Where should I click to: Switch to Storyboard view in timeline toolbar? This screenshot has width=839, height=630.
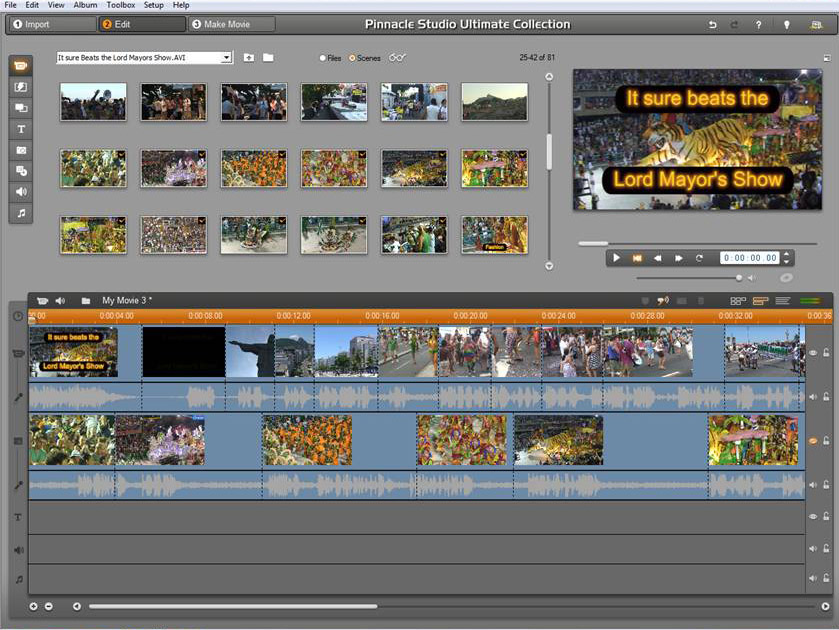[738, 300]
